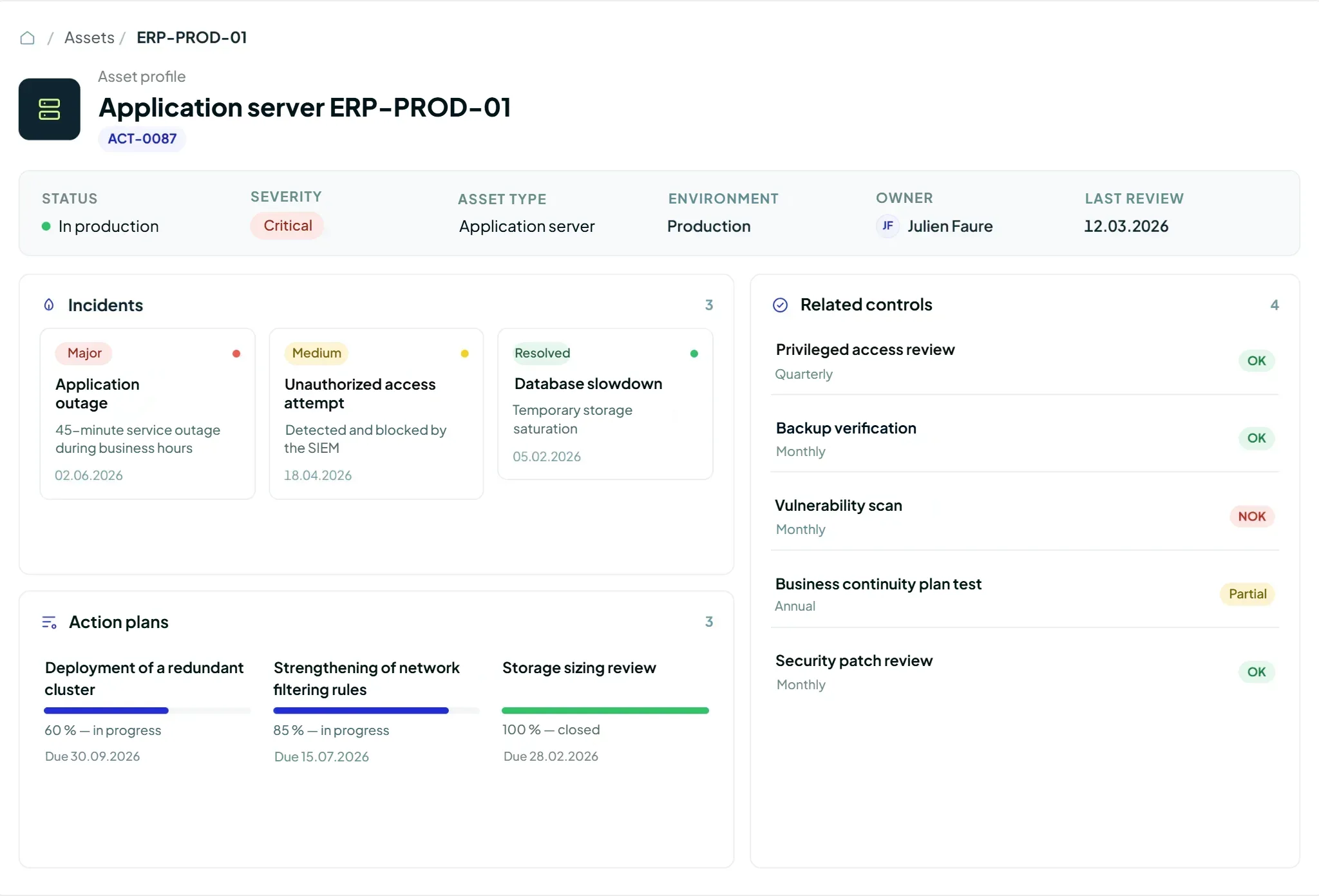Open the Database slowdown incident
Viewport: 1319px width, 896px height.
(605, 404)
